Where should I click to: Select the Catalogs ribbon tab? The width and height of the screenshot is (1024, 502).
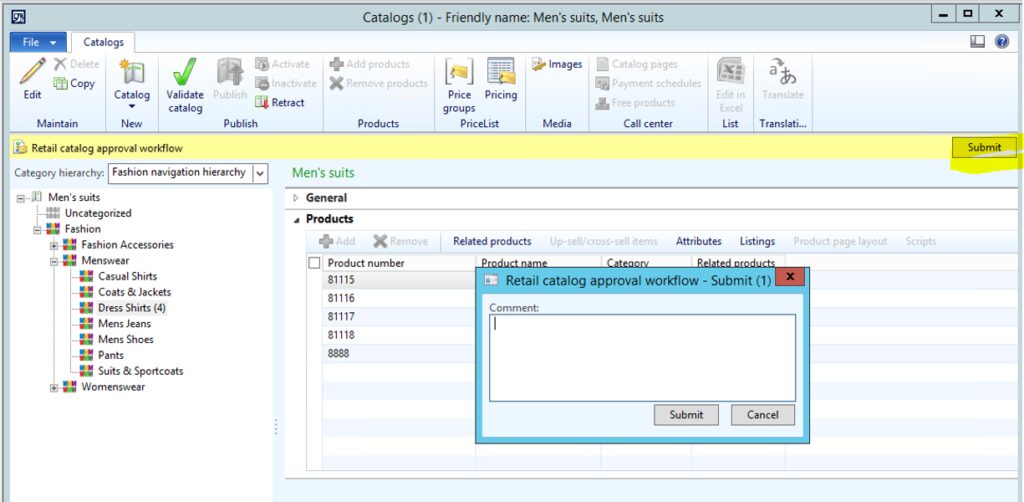(x=103, y=42)
